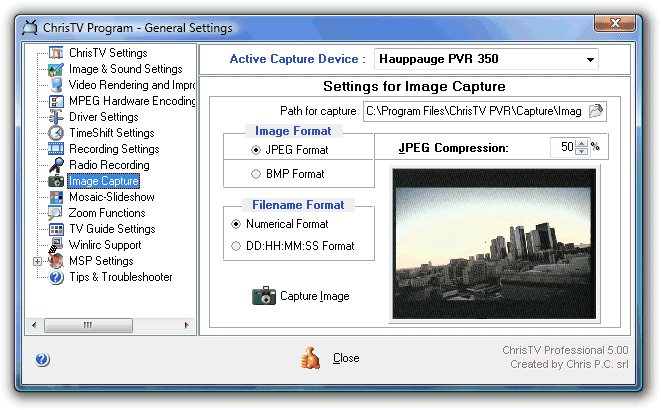Open Radio Recording microphone icon
The width and height of the screenshot is (661, 410).
tap(56, 165)
